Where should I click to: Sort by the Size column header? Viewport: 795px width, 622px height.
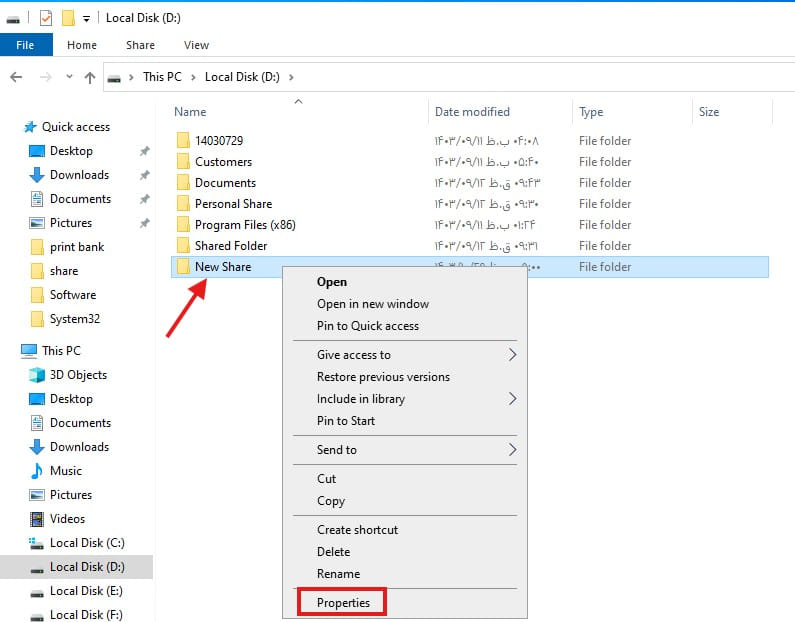tap(709, 112)
